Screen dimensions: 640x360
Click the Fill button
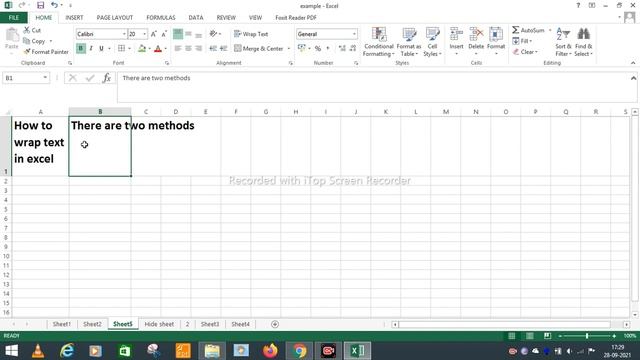[522, 41]
